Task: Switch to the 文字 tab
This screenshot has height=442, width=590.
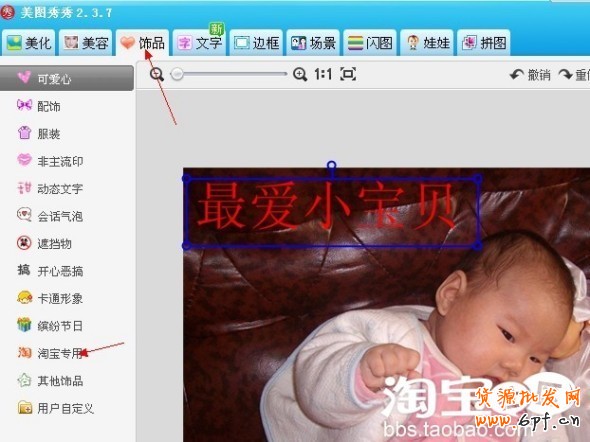Action: (199, 43)
